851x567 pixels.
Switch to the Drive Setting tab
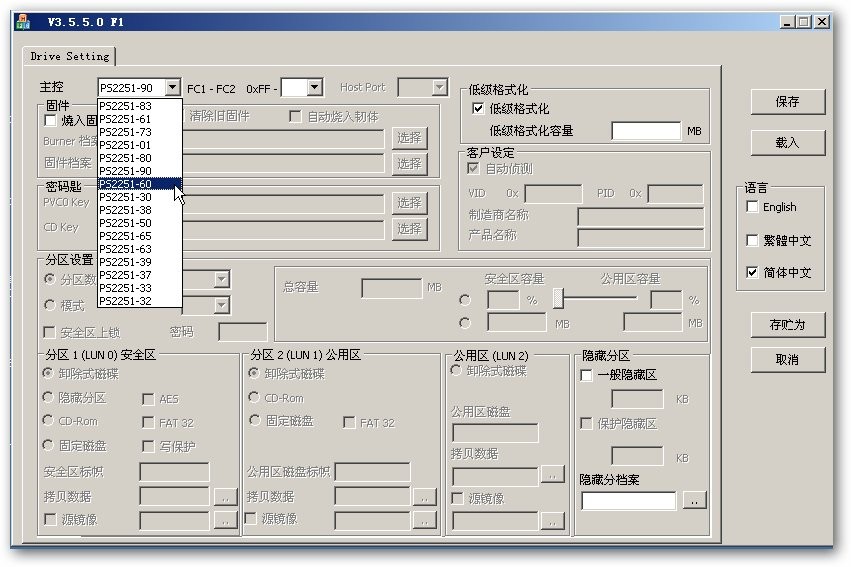tap(68, 56)
